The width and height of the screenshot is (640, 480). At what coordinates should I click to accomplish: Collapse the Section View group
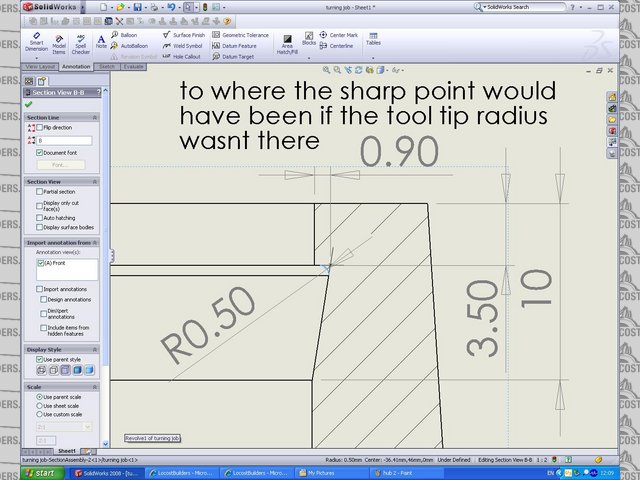click(95, 182)
